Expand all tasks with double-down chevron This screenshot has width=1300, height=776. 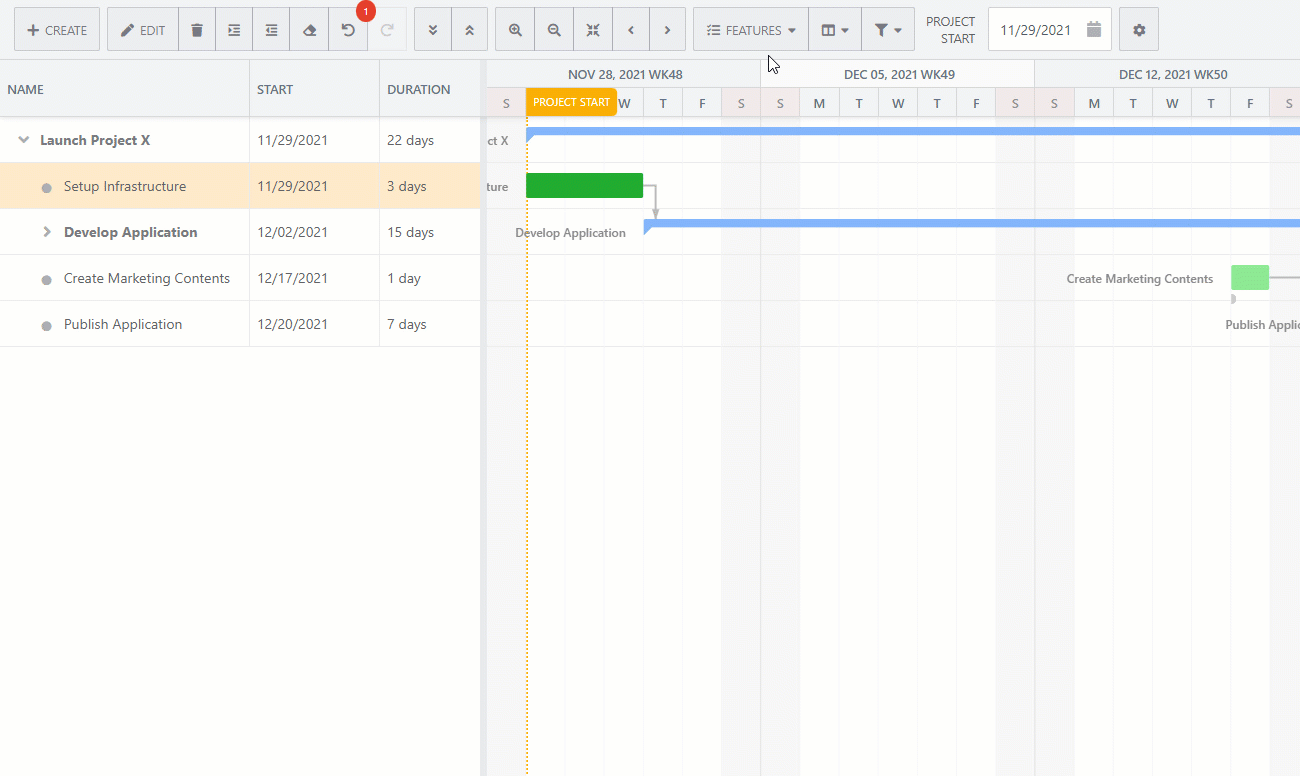(x=432, y=30)
